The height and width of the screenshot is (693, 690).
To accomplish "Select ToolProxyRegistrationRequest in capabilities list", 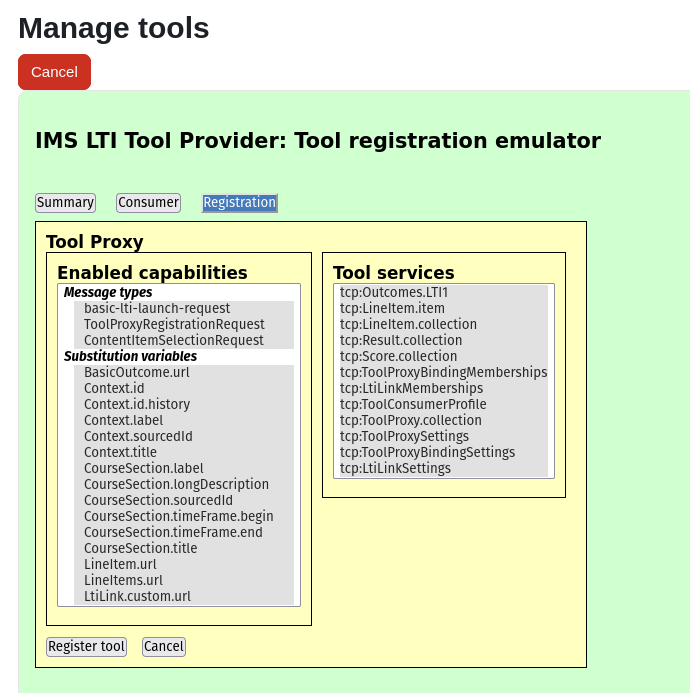I will pos(184,324).
